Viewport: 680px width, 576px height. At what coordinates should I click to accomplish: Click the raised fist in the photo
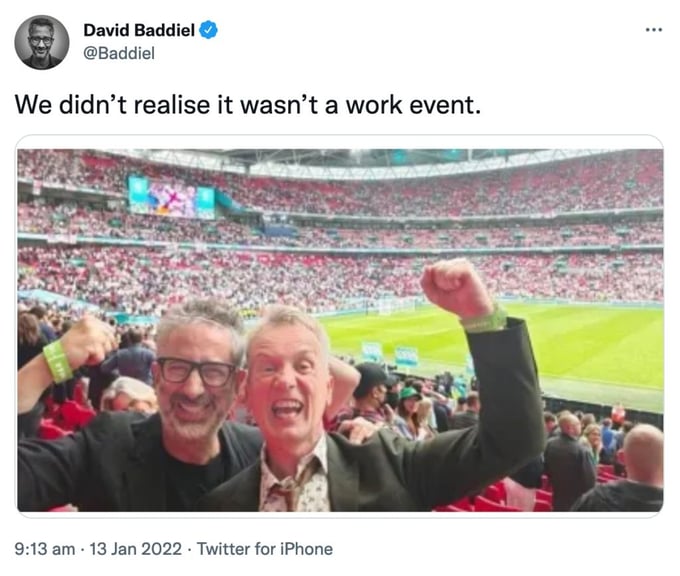click(x=453, y=286)
